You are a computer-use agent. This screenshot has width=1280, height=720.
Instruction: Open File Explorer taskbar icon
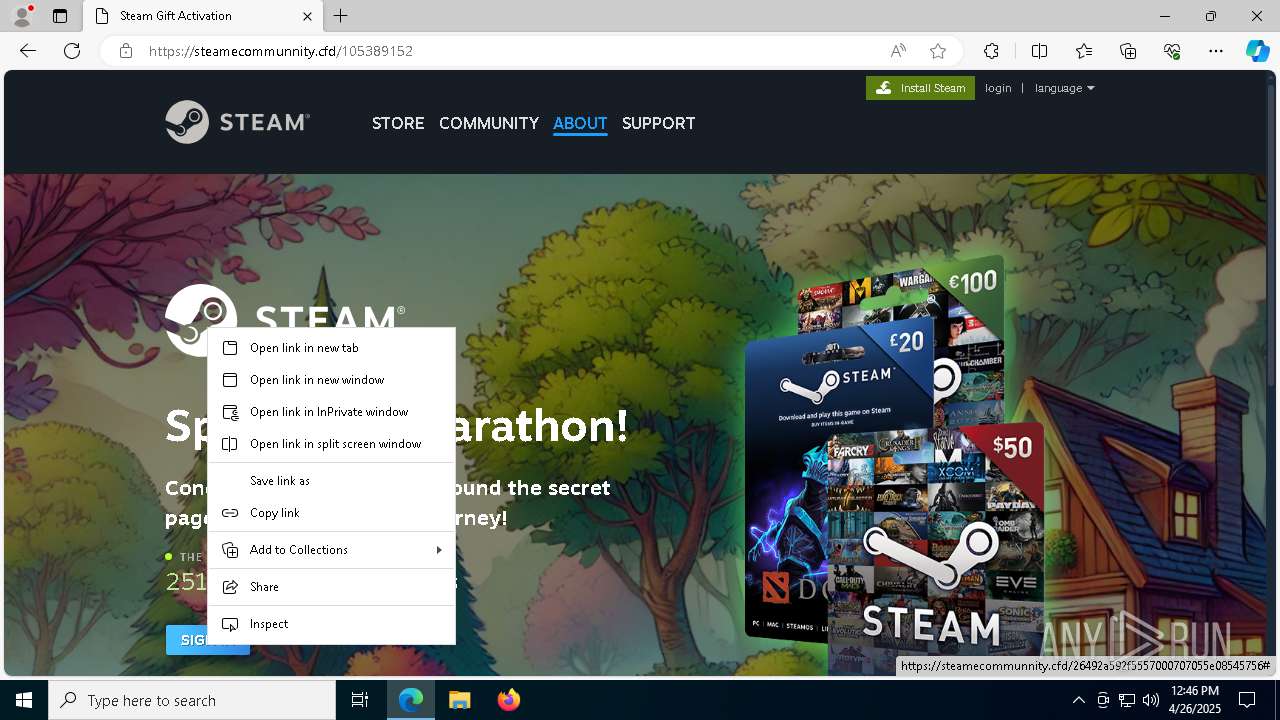459,700
